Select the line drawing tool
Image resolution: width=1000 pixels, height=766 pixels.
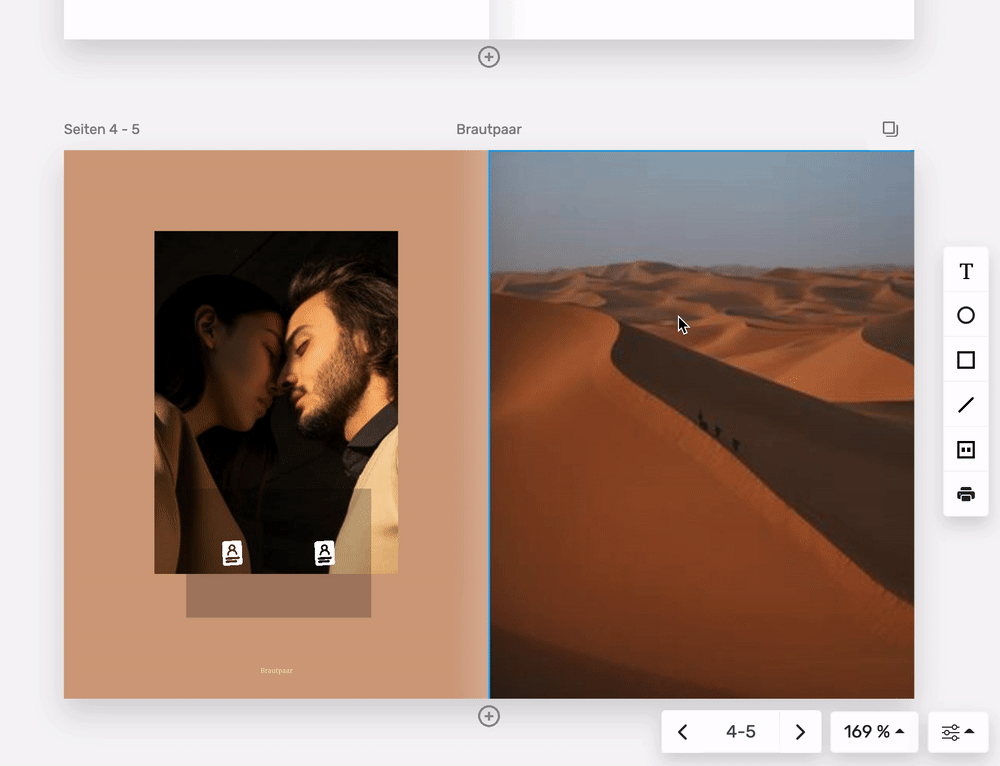click(x=966, y=404)
